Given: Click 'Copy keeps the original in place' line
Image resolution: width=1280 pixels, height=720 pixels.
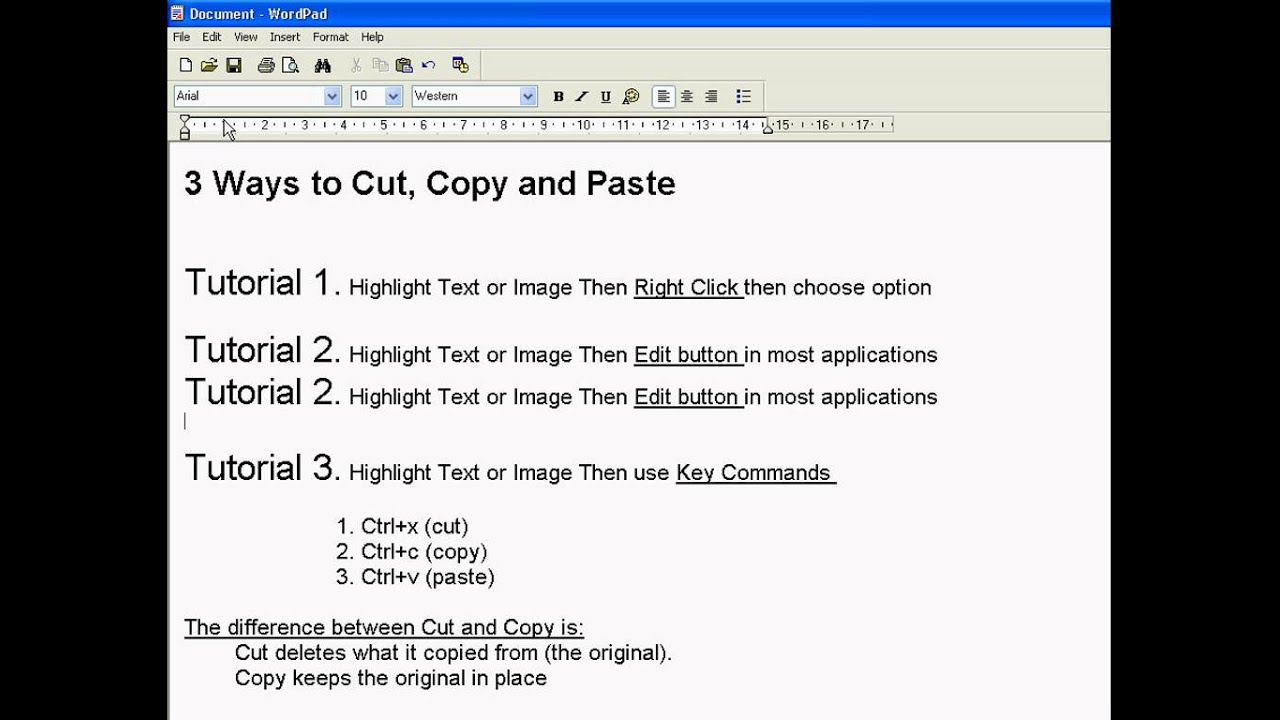Looking at the screenshot, I should pyautogui.click(x=391, y=678).
